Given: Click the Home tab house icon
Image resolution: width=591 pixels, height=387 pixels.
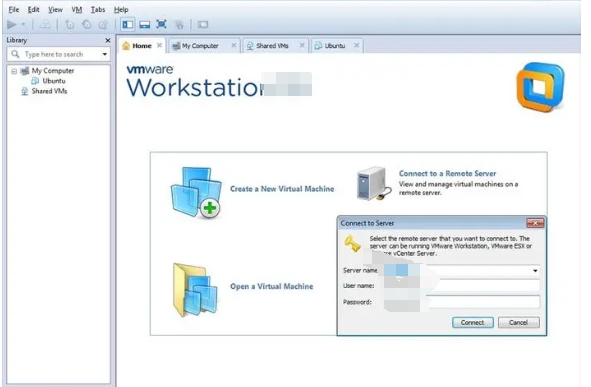Looking at the screenshot, I should pyautogui.click(x=126, y=46).
